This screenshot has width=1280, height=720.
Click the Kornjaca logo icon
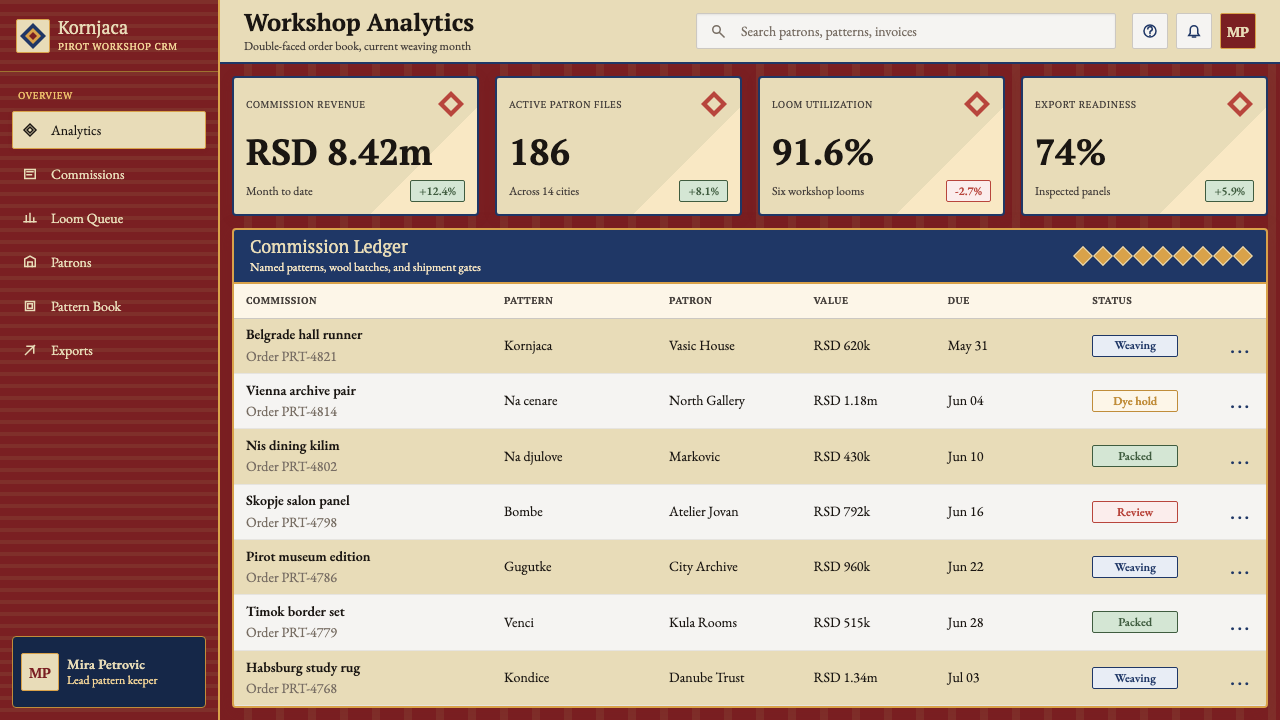click(x=33, y=37)
